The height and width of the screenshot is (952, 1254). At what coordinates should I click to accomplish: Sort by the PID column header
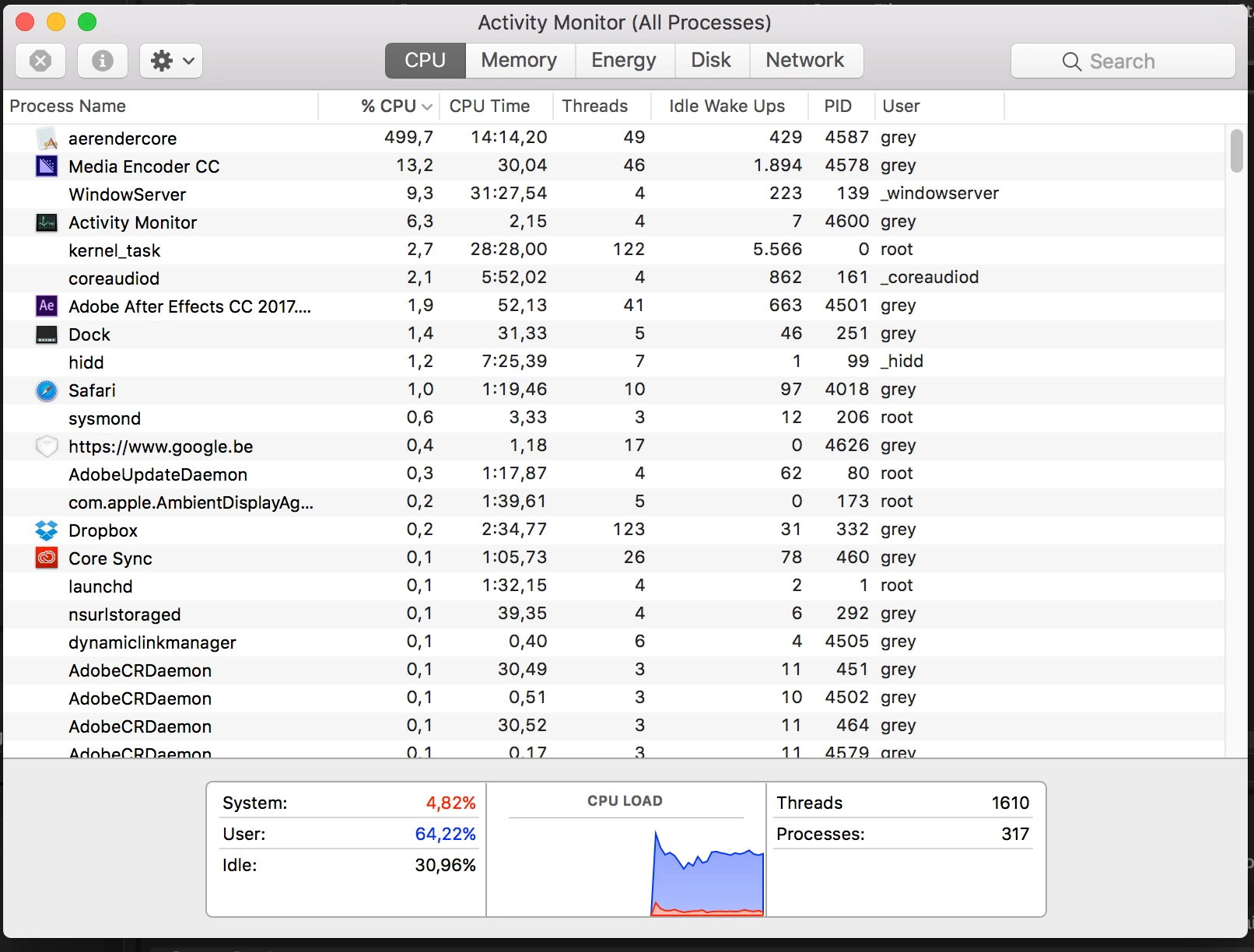pyautogui.click(x=842, y=106)
